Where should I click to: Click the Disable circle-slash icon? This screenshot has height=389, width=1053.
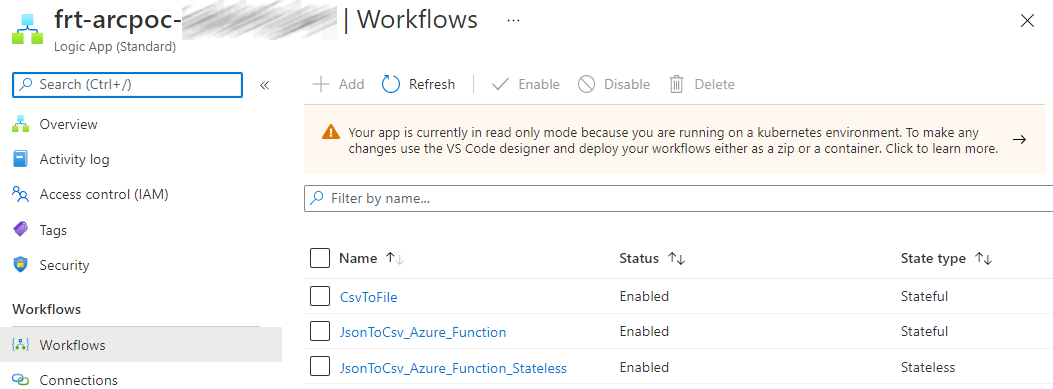[x=586, y=84]
